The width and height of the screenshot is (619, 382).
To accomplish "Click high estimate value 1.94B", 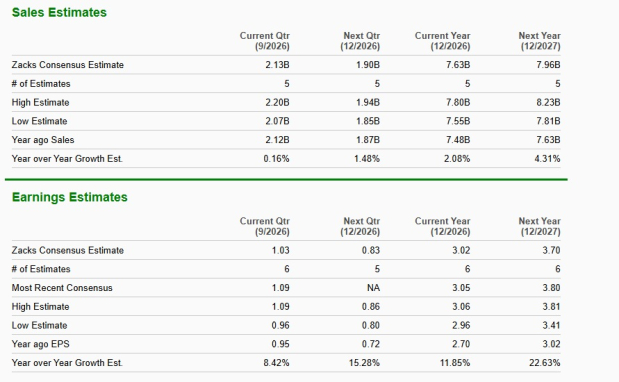I will (368, 103).
